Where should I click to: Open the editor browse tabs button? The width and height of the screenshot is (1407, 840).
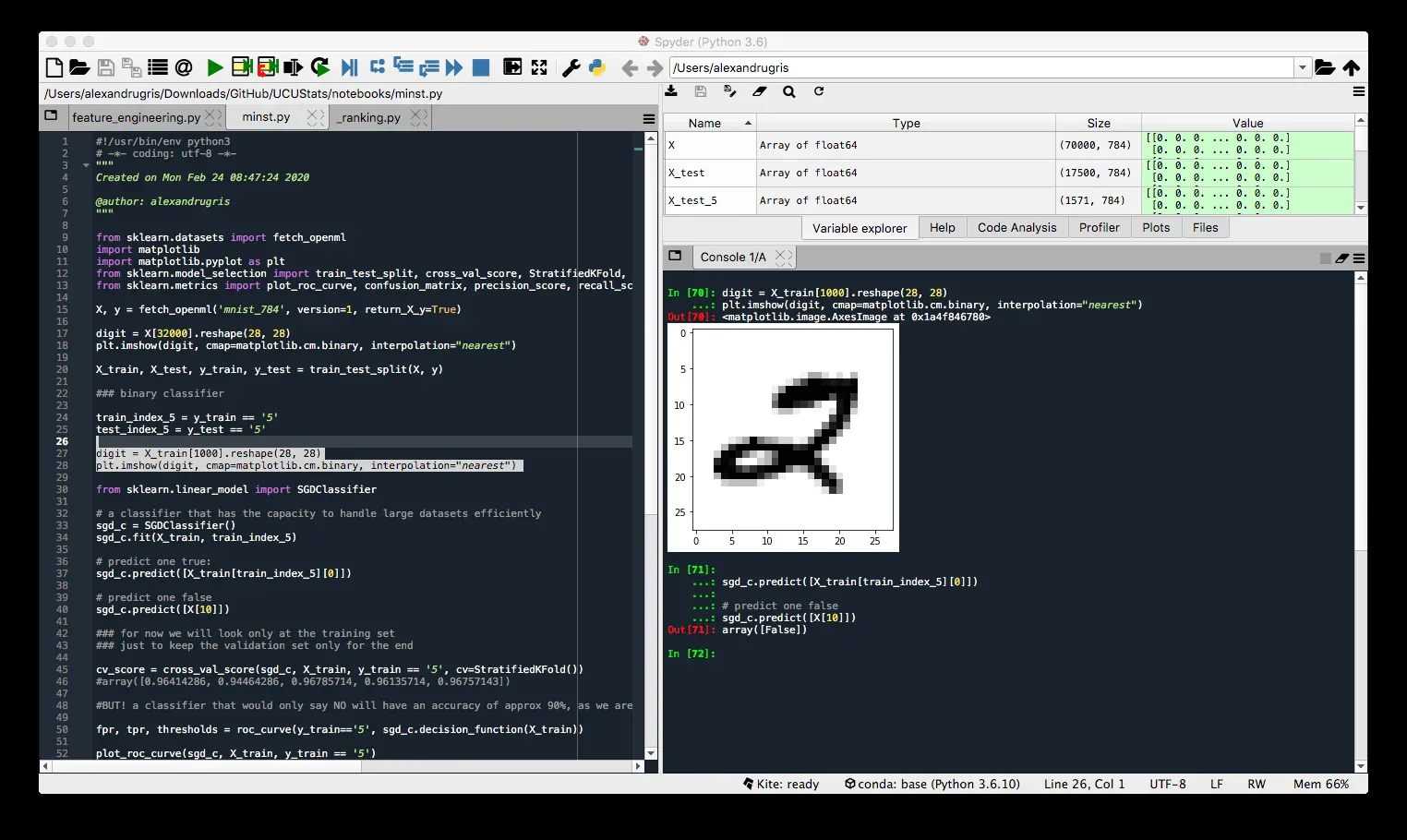[x=51, y=116]
